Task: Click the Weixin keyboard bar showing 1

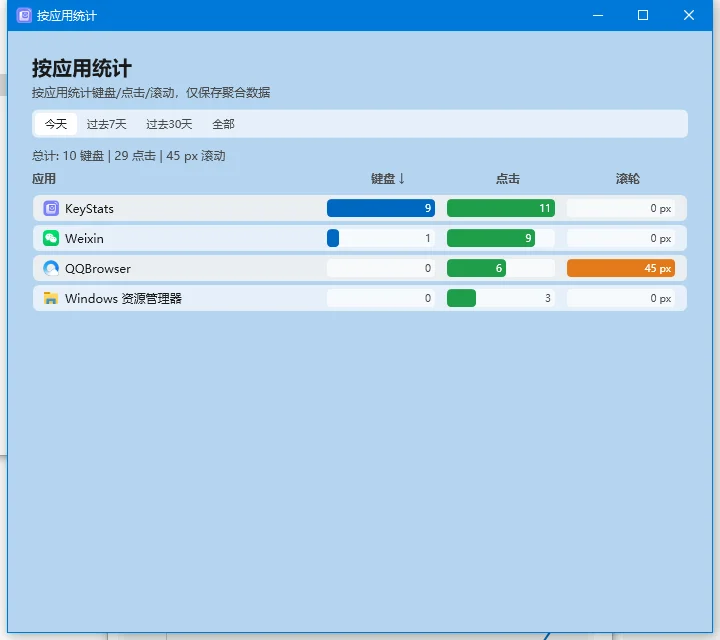Action: pos(381,238)
